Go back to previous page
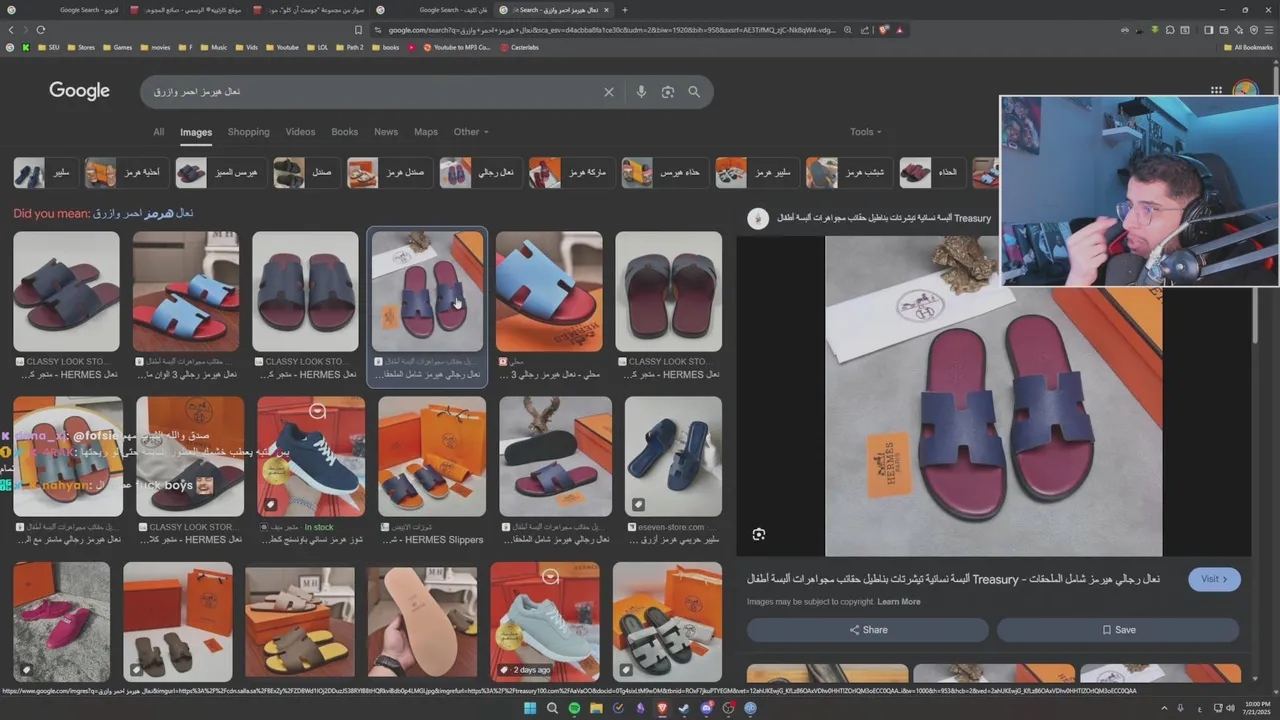Screen dimensions: 1280x720 (x=11, y=30)
